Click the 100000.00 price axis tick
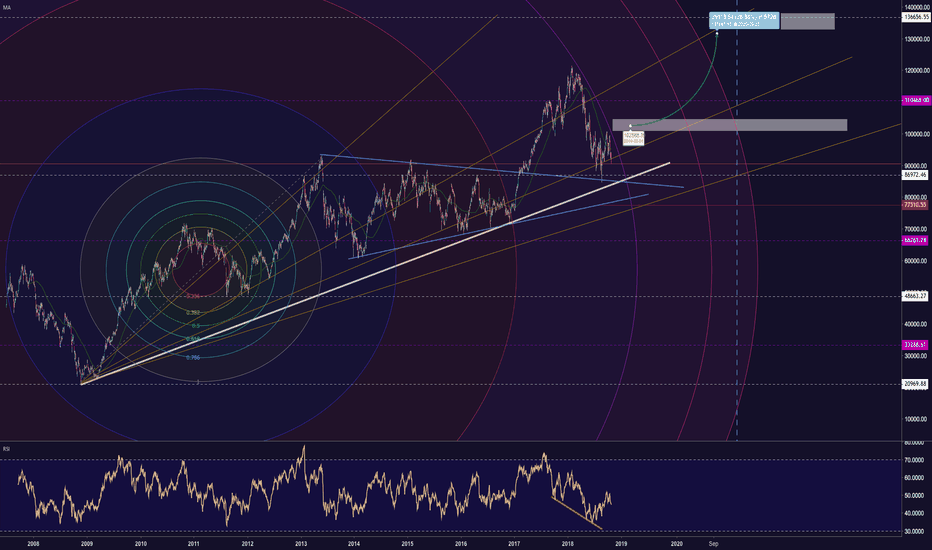Viewport: 932px width, 550px height. click(916, 134)
